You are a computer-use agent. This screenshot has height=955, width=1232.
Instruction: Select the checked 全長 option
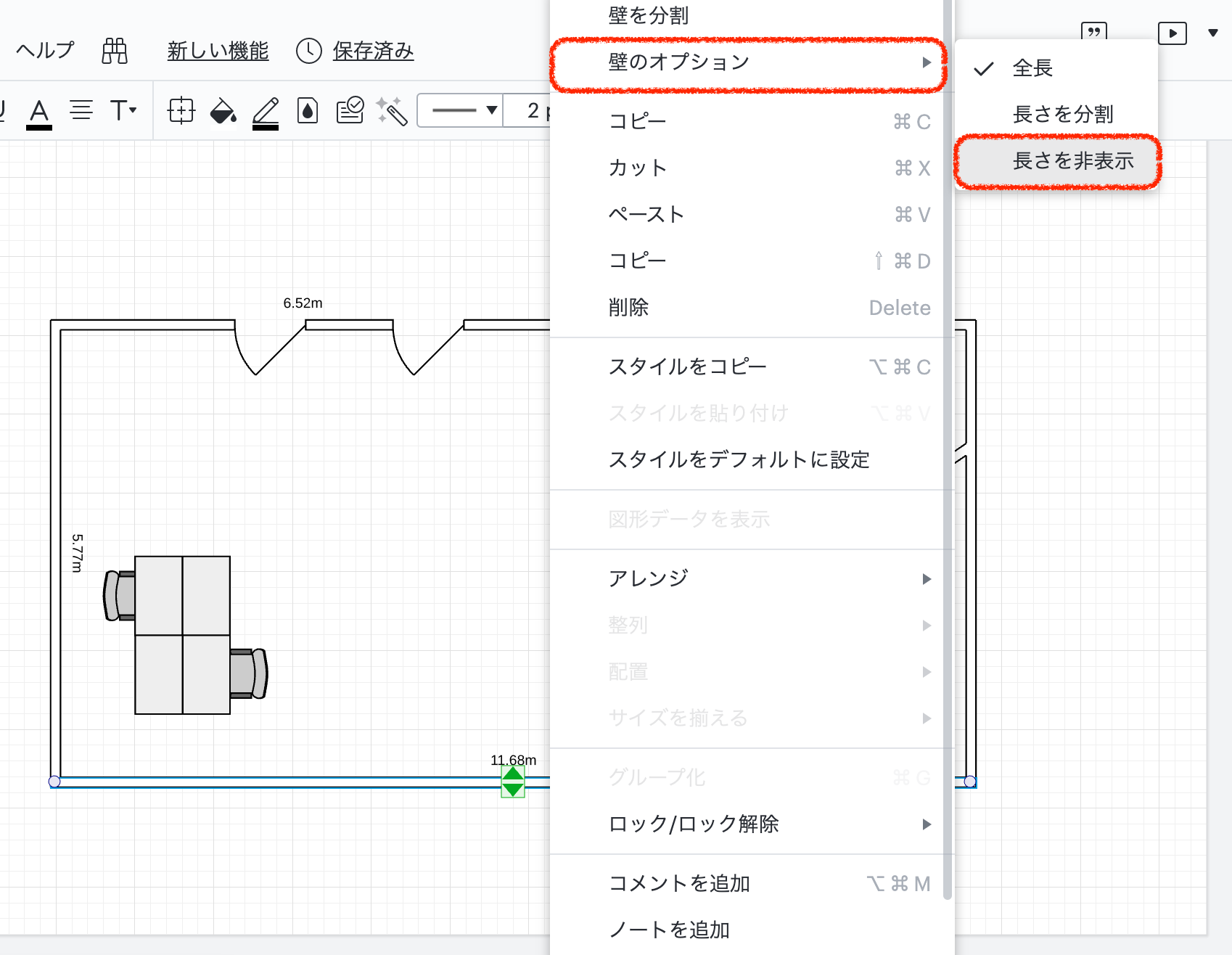click(1032, 68)
